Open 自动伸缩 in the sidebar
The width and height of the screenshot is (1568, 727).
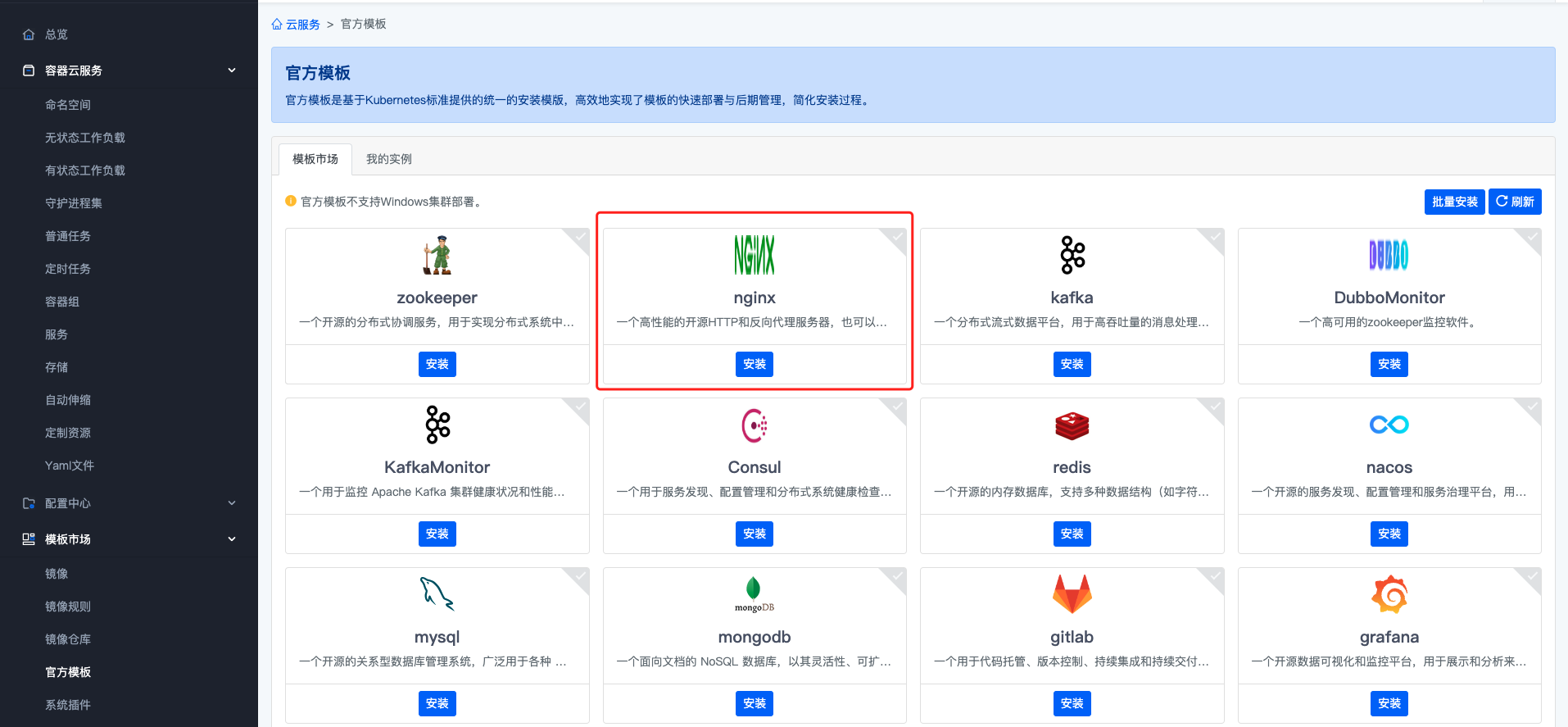[68, 400]
